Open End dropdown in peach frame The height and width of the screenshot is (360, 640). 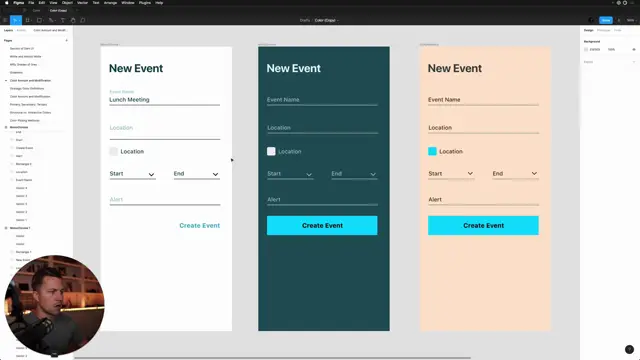[515, 174]
